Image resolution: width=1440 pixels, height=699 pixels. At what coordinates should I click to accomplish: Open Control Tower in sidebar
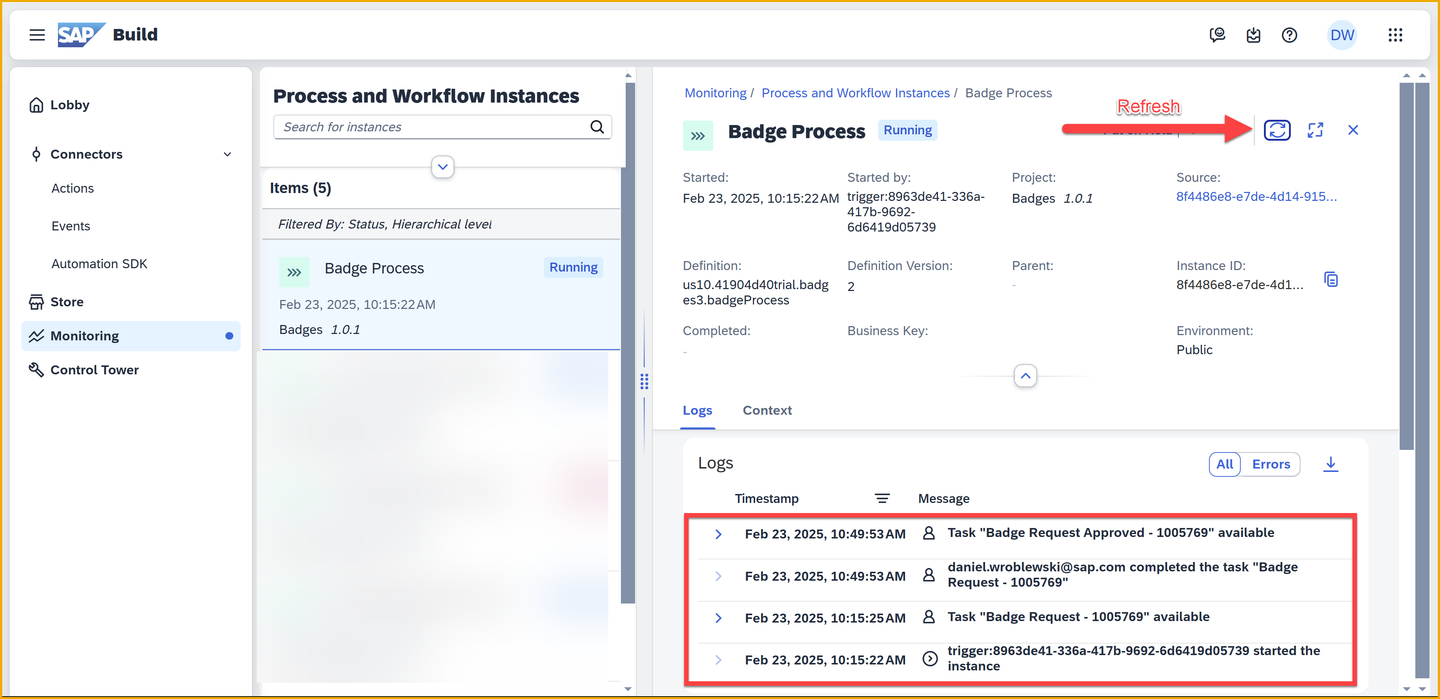[94, 370]
